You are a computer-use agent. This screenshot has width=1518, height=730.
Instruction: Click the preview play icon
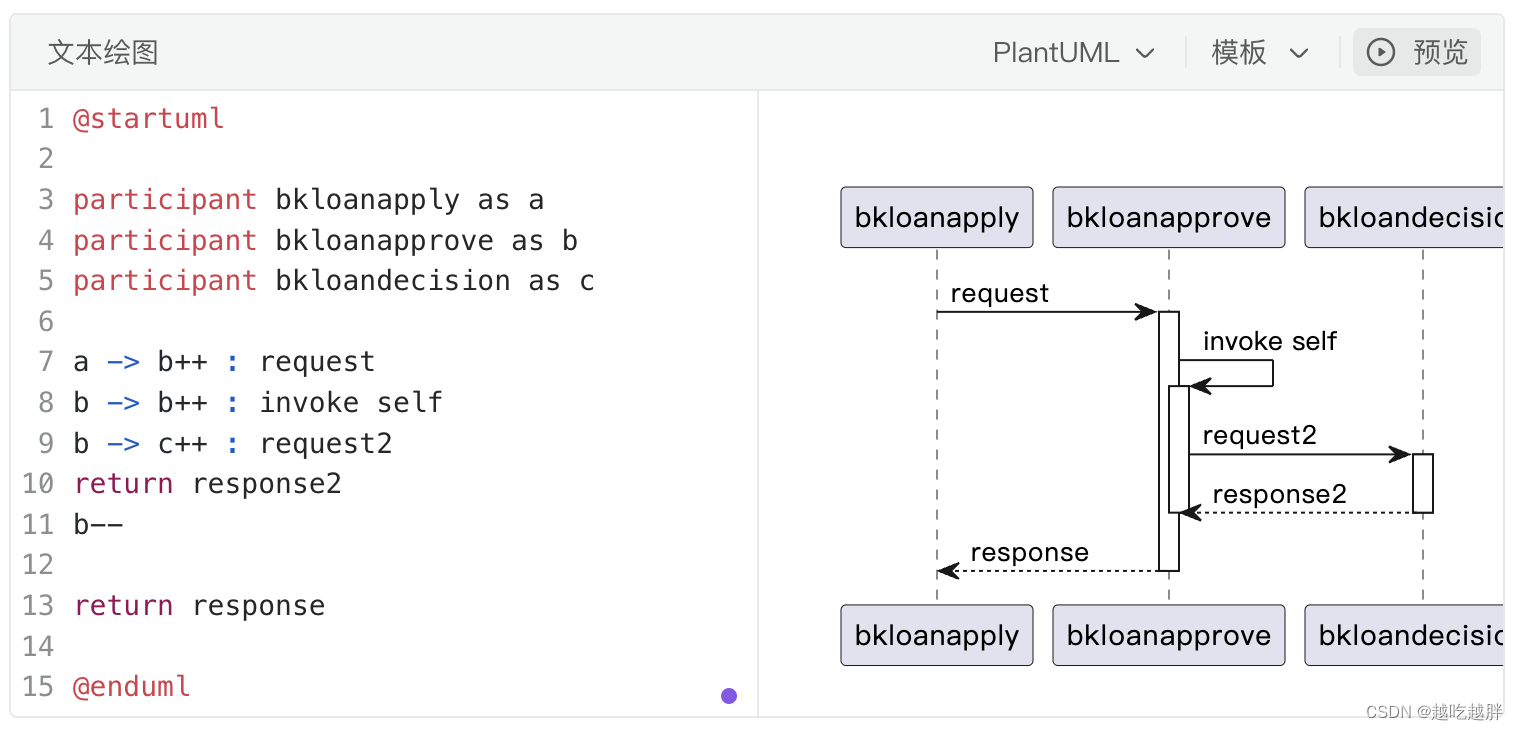point(1381,52)
